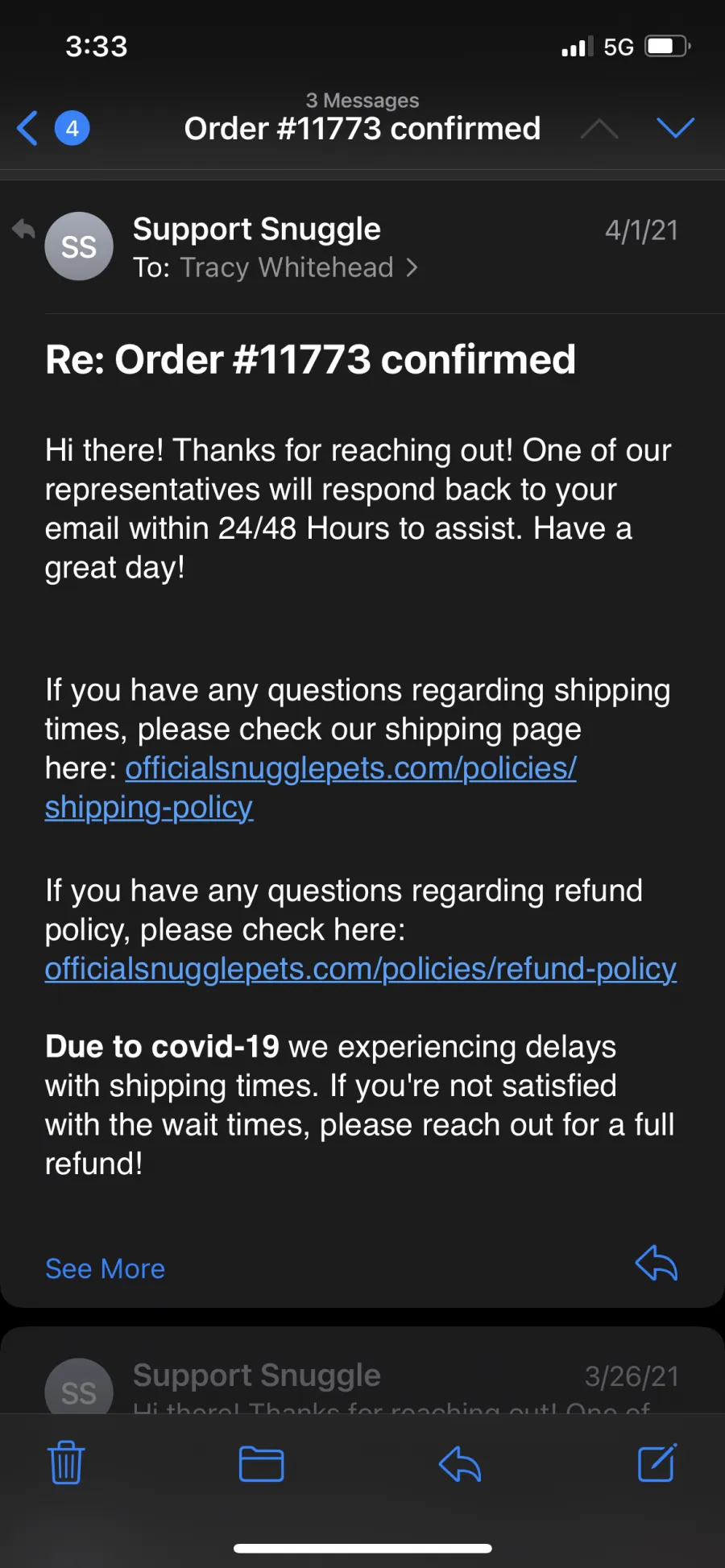This screenshot has height=1568, width=725.
Task: Compose a new email with the pencil icon
Action: click(x=657, y=1463)
